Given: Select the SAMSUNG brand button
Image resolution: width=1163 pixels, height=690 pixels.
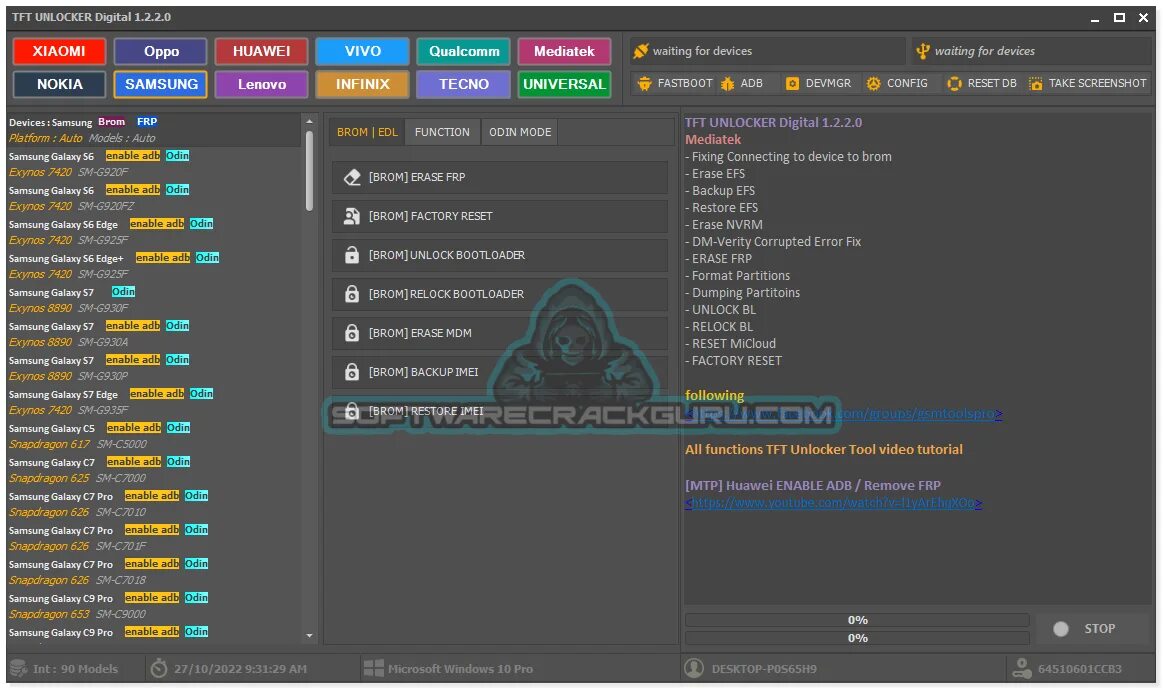Looking at the screenshot, I should tap(161, 84).
